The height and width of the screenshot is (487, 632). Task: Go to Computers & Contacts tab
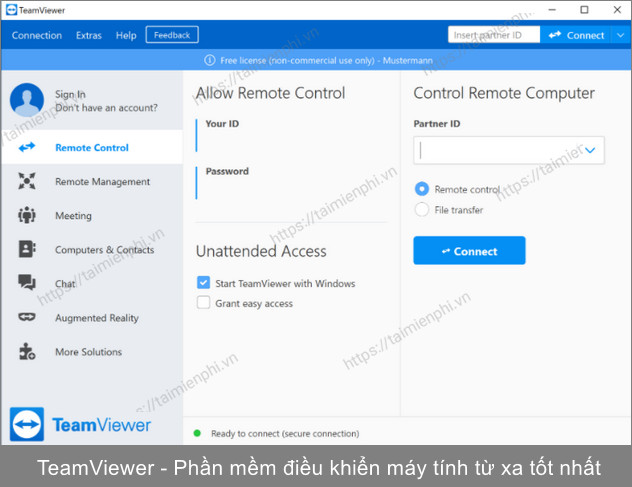pos(92,250)
